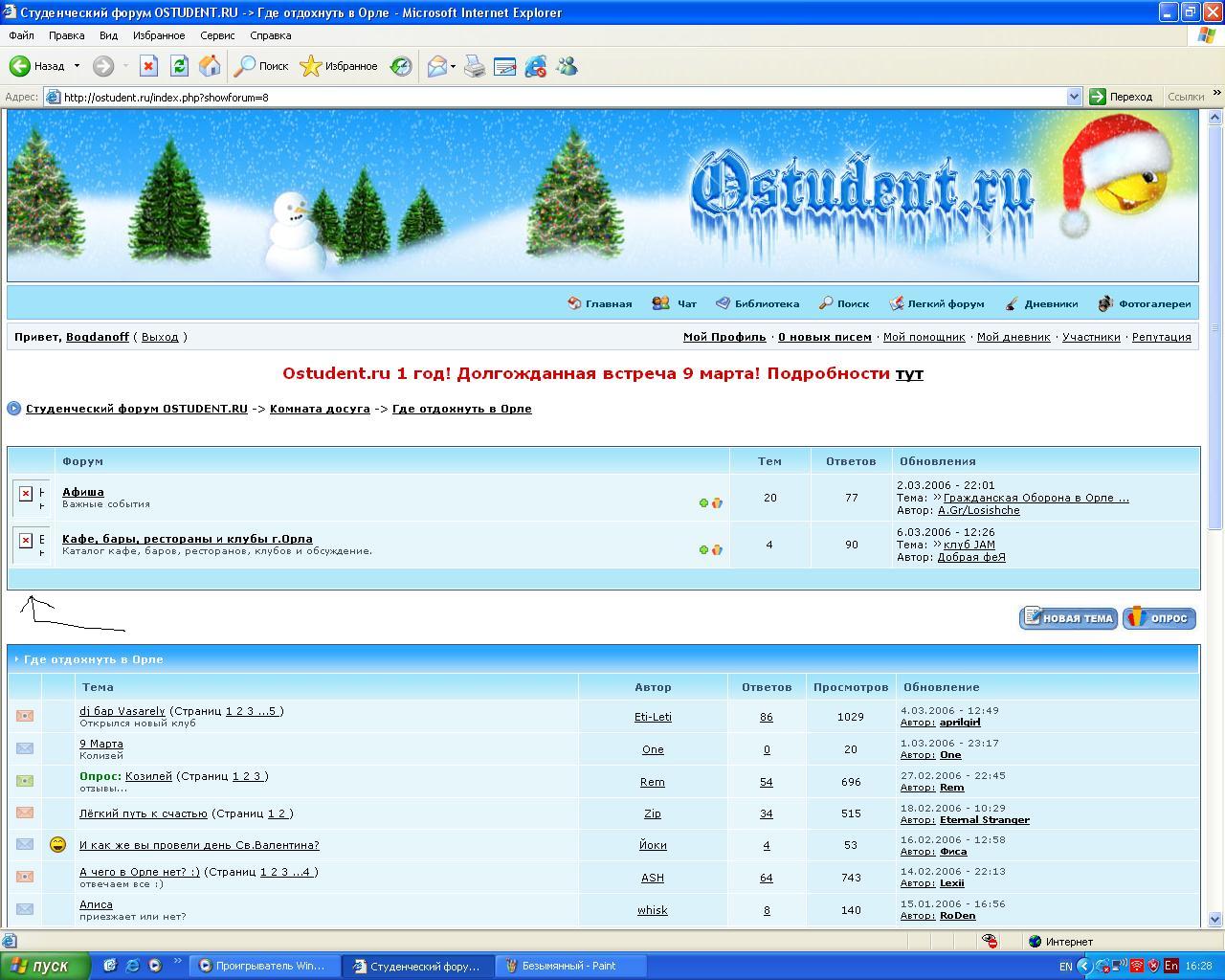This screenshot has width=1225, height=980.
Task: Switch to Безымянный - Paint taskbar window
Action: tap(571, 966)
